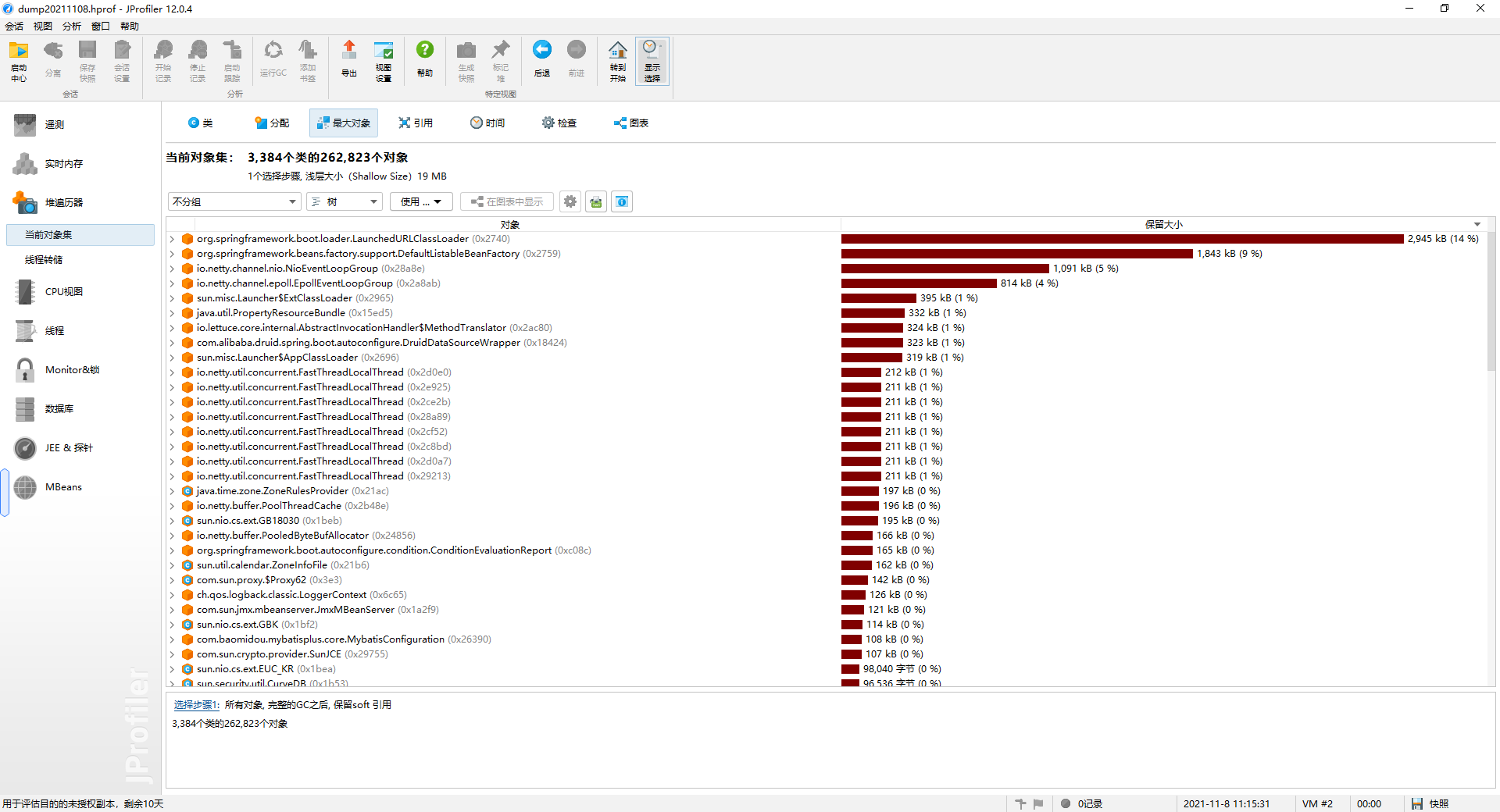Click the 标记堆 mark heap icon
This screenshot has width=1500, height=812.
tap(501, 59)
